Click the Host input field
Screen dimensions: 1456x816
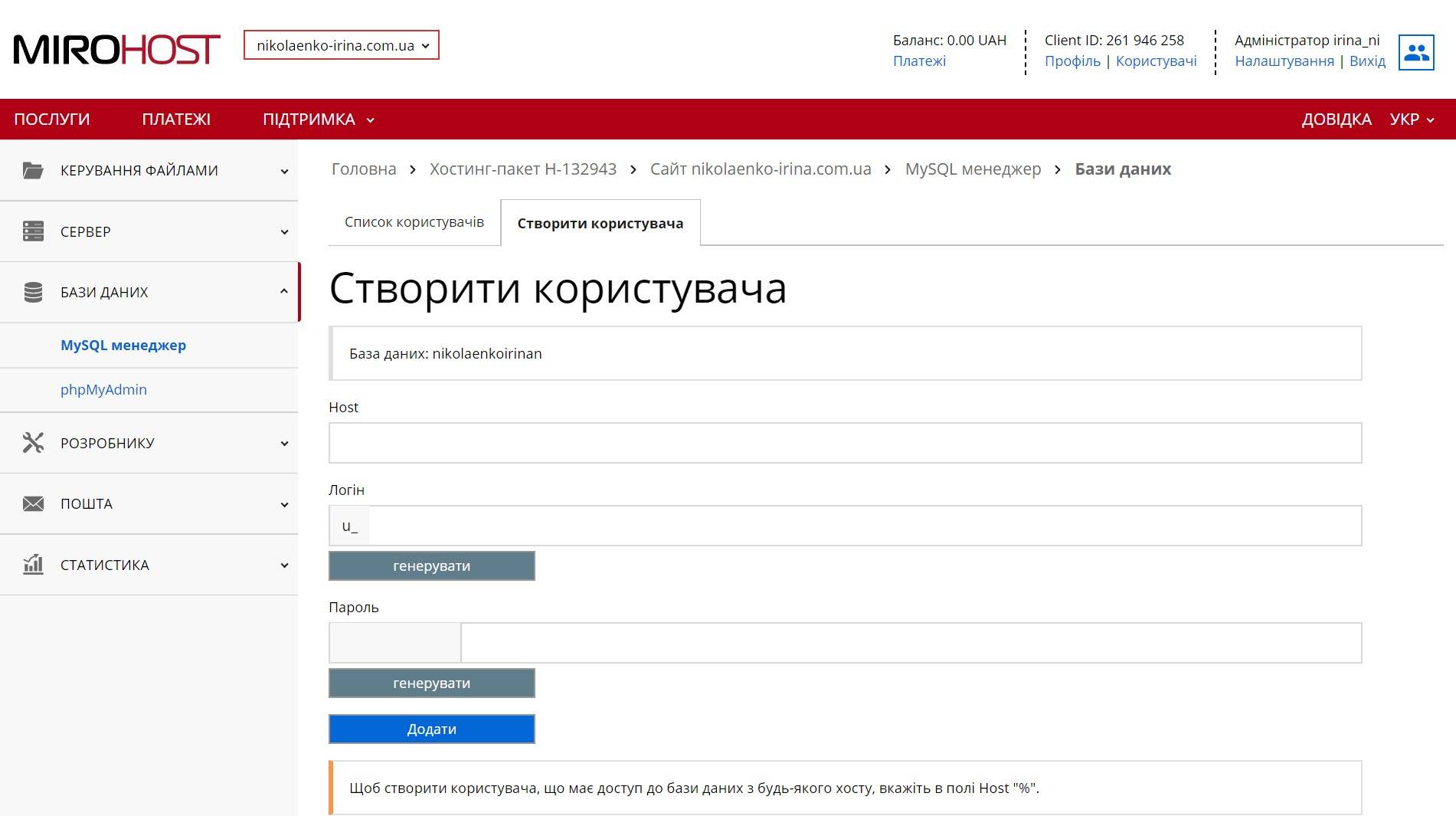(845, 443)
